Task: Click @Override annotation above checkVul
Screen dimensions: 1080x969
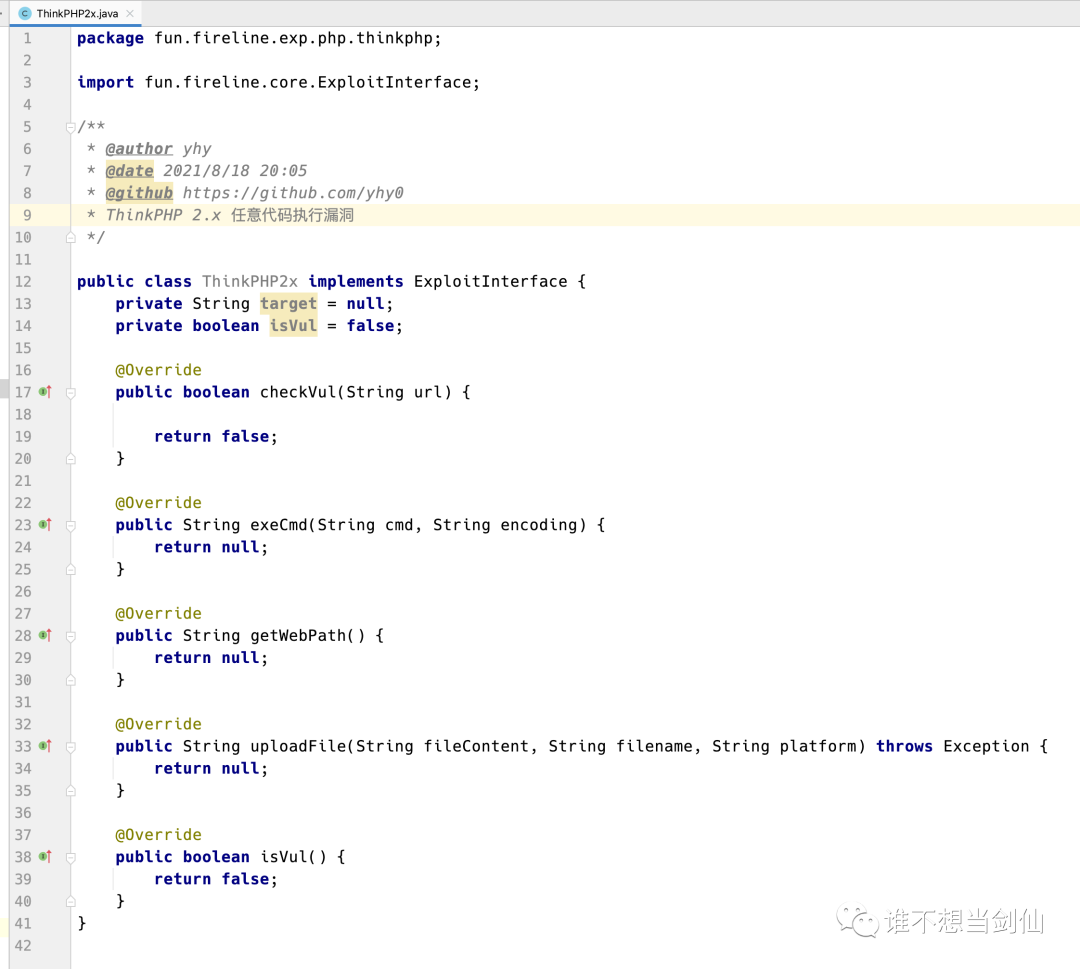Action: [x=158, y=370]
